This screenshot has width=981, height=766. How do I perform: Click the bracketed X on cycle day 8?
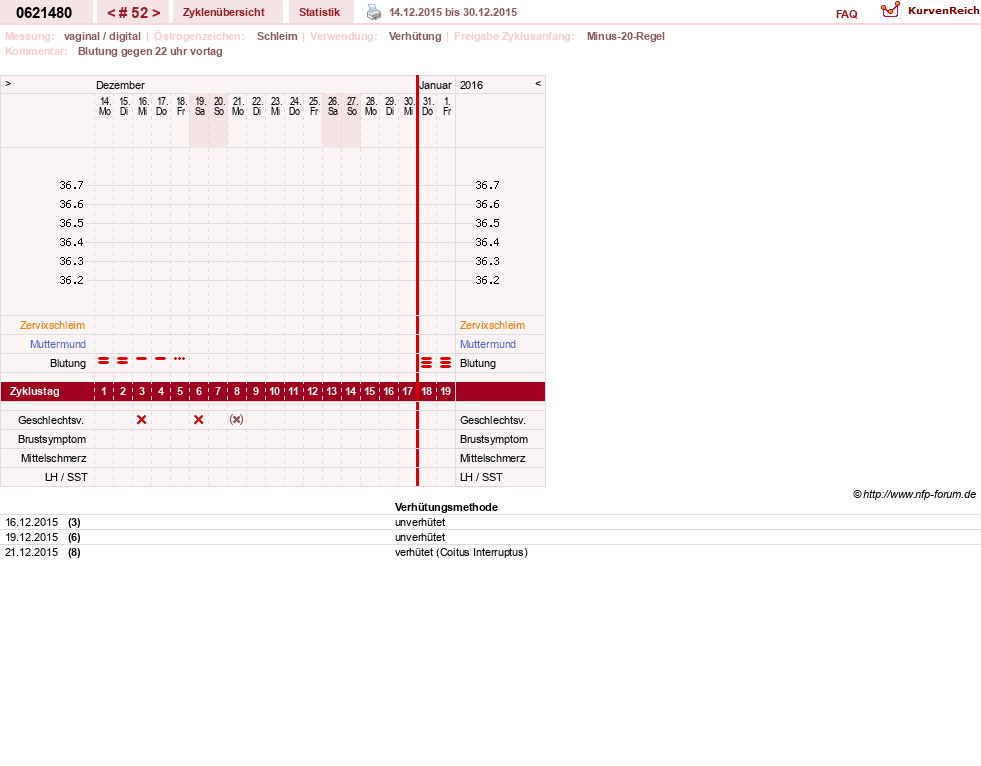(236, 419)
